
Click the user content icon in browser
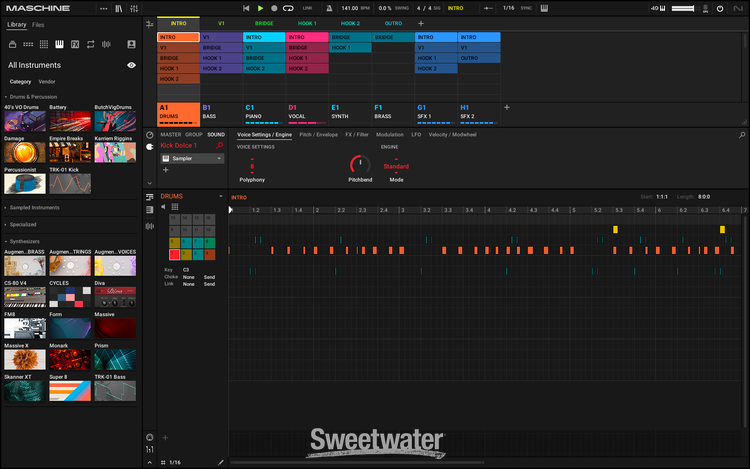130,44
